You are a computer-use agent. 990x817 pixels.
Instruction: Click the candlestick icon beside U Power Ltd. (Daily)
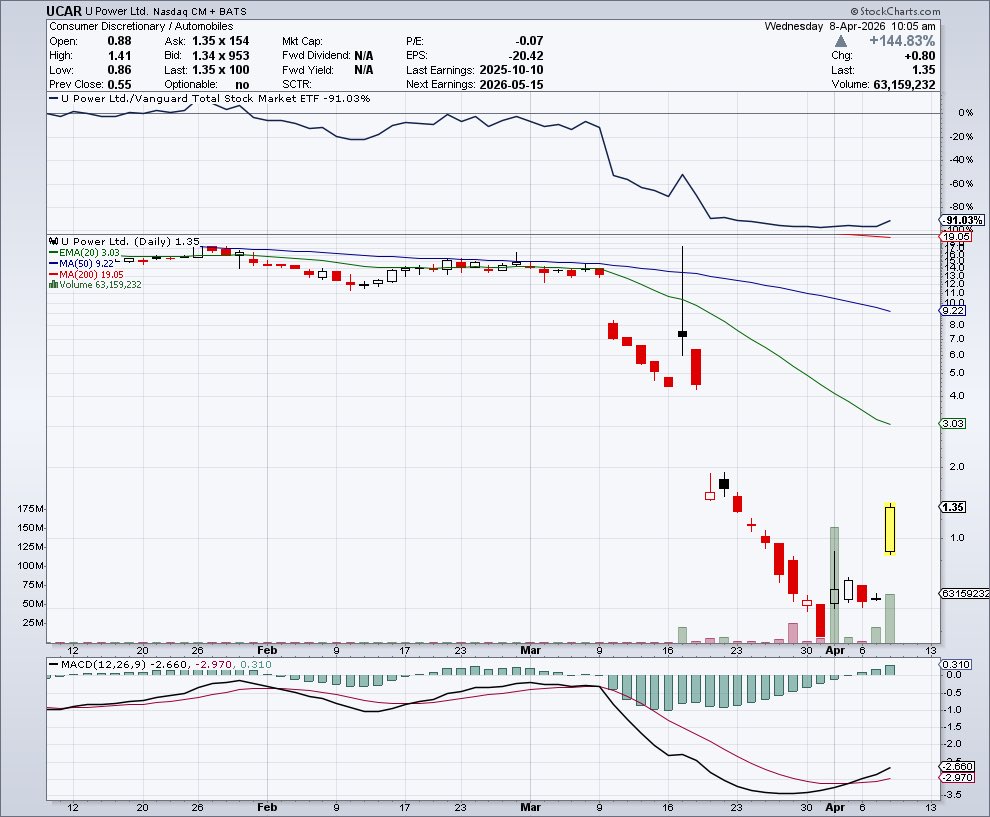(54, 241)
